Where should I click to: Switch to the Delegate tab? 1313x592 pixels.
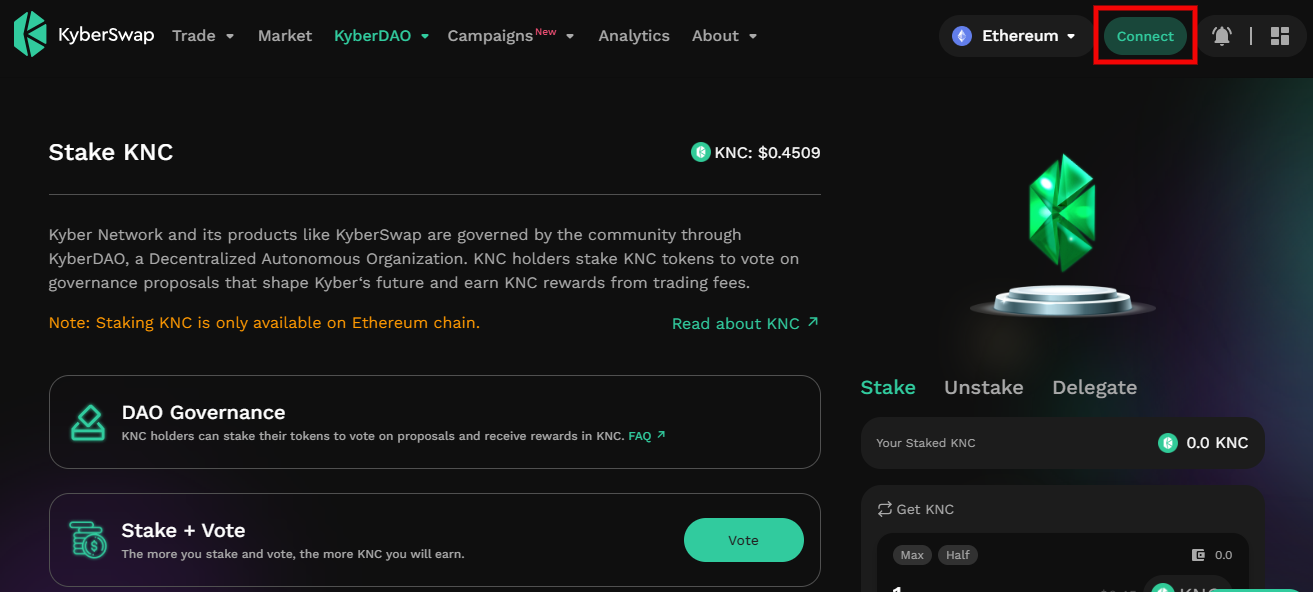(1094, 388)
